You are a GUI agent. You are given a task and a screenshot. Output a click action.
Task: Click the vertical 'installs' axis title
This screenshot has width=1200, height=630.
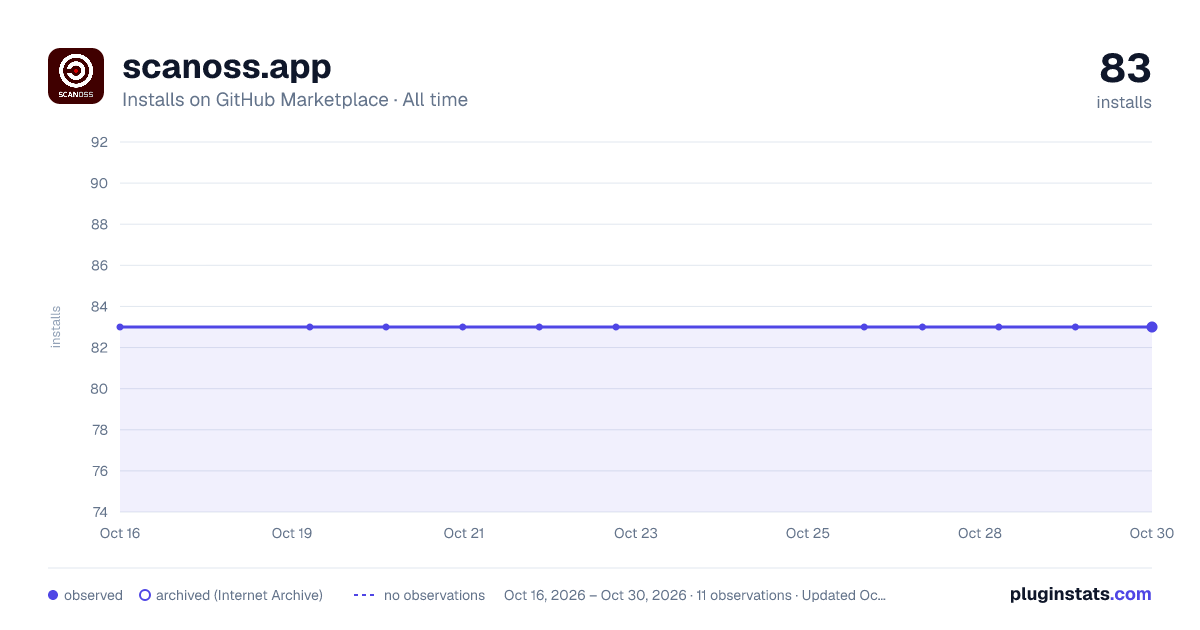(56, 327)
